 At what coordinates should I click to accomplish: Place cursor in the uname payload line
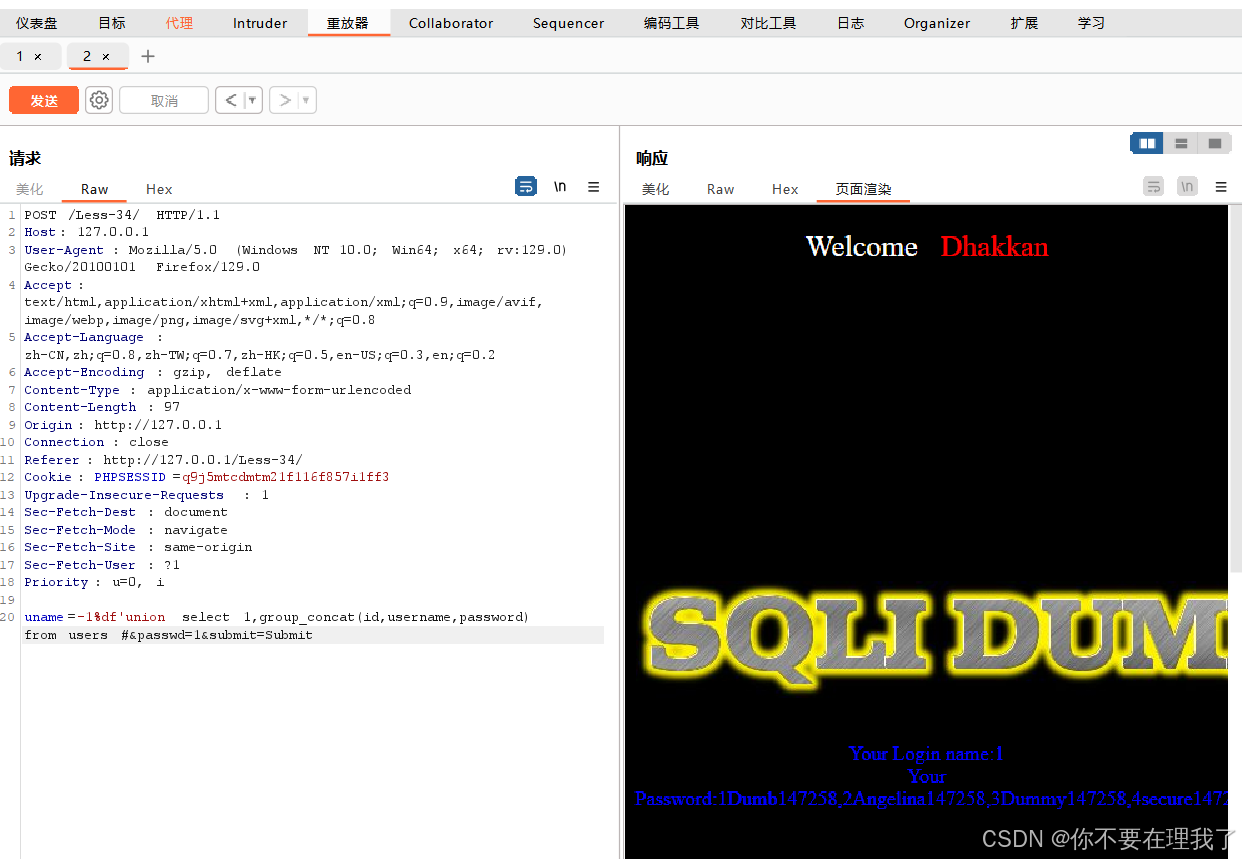[277, 617]
